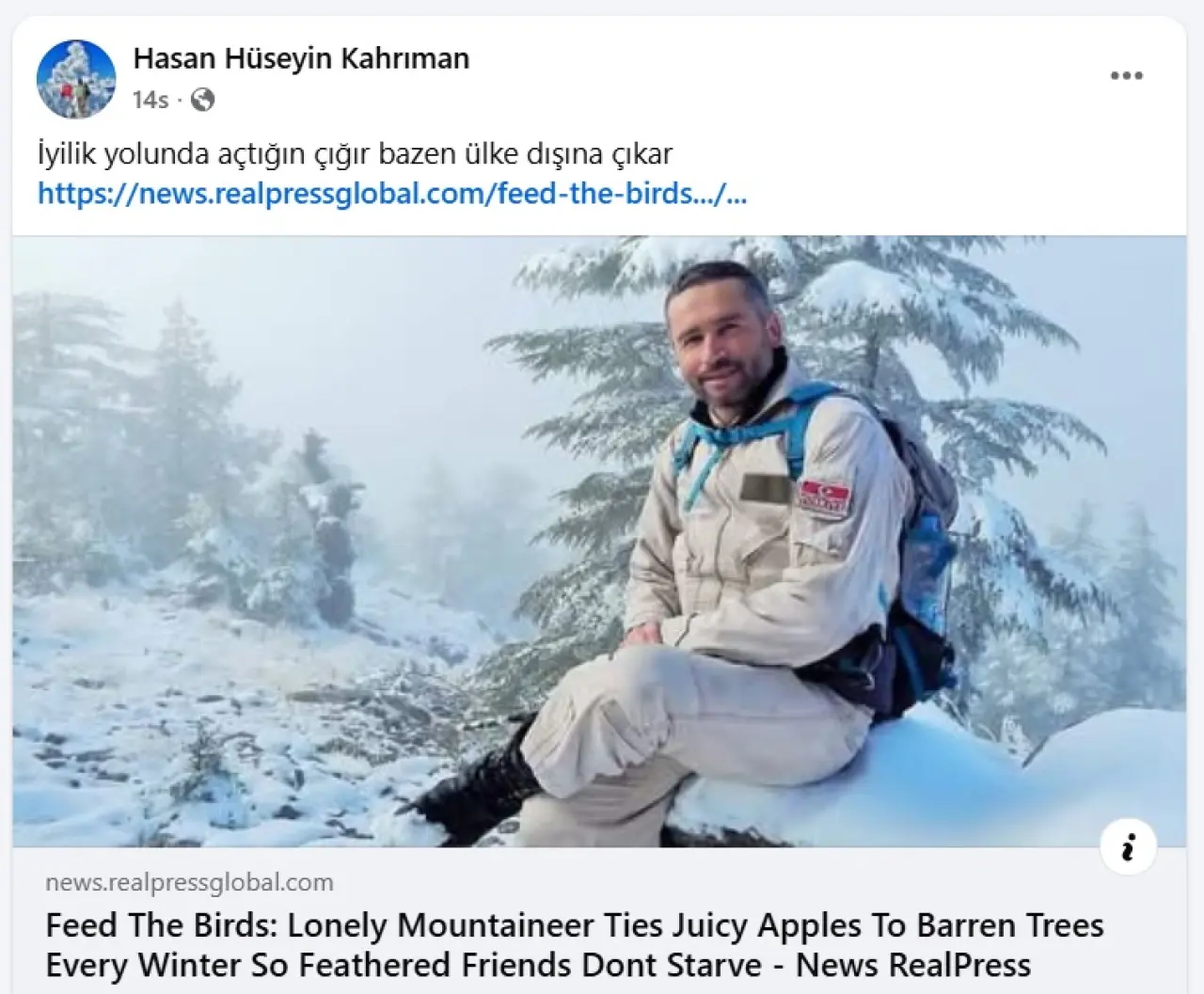This screenshot has height=994, width=1204.
Task: Click the chest name tag on the jacket
Action: [x=765, y=488]
